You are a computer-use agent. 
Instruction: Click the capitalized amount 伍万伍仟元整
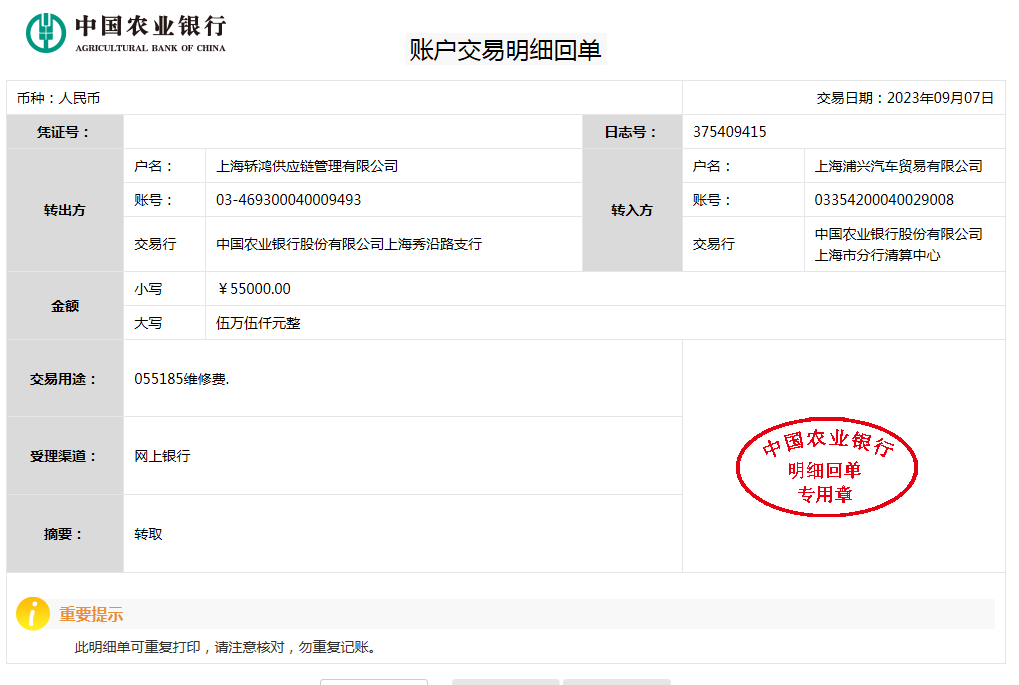(258, 323)
